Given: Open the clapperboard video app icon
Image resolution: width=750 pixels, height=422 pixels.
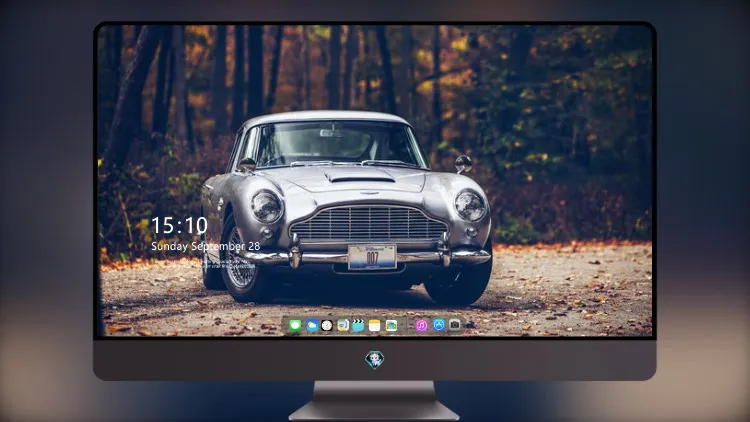Looking at the screenshot, I should tap(358, 326).
